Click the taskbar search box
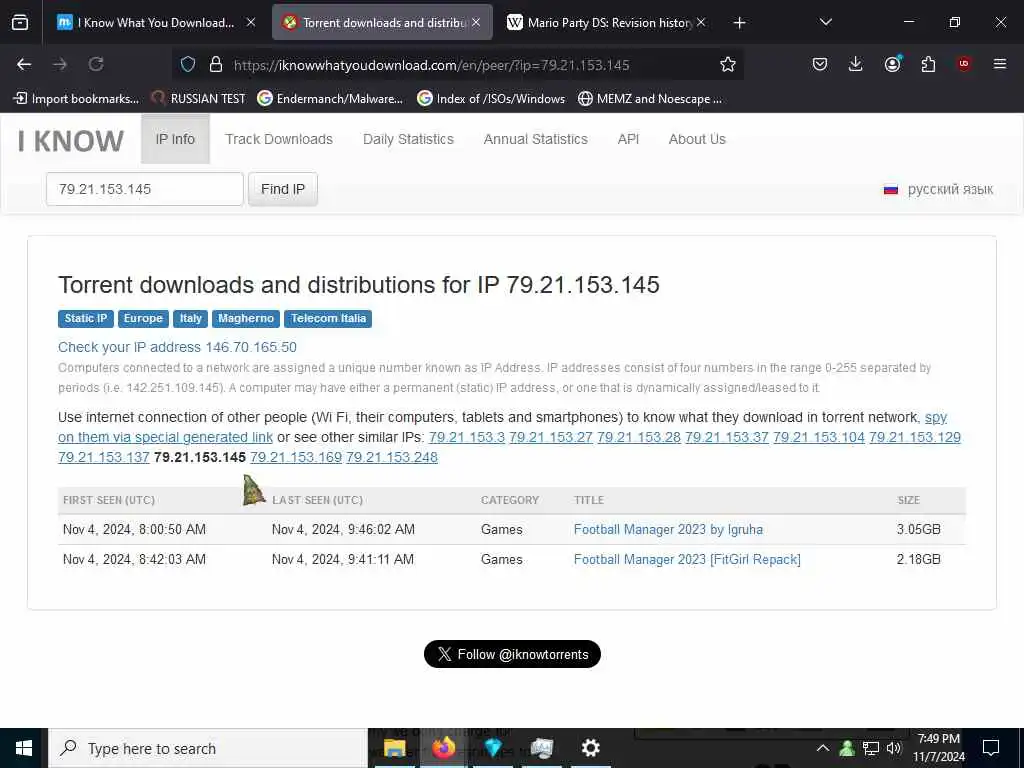 click(208, 748)
